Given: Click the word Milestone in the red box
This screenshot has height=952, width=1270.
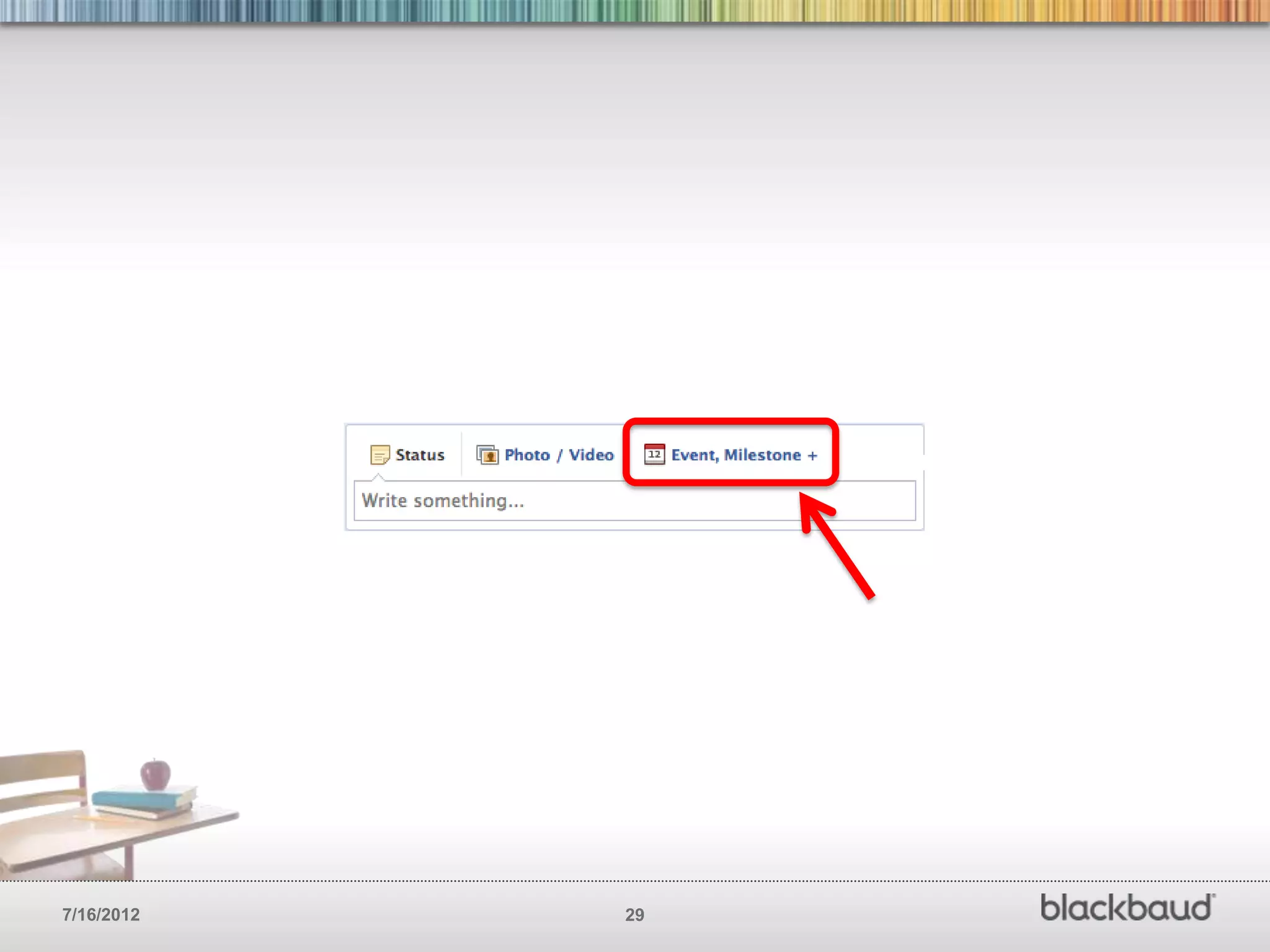Looking at the screenshot, I should (x=762, y=455).
